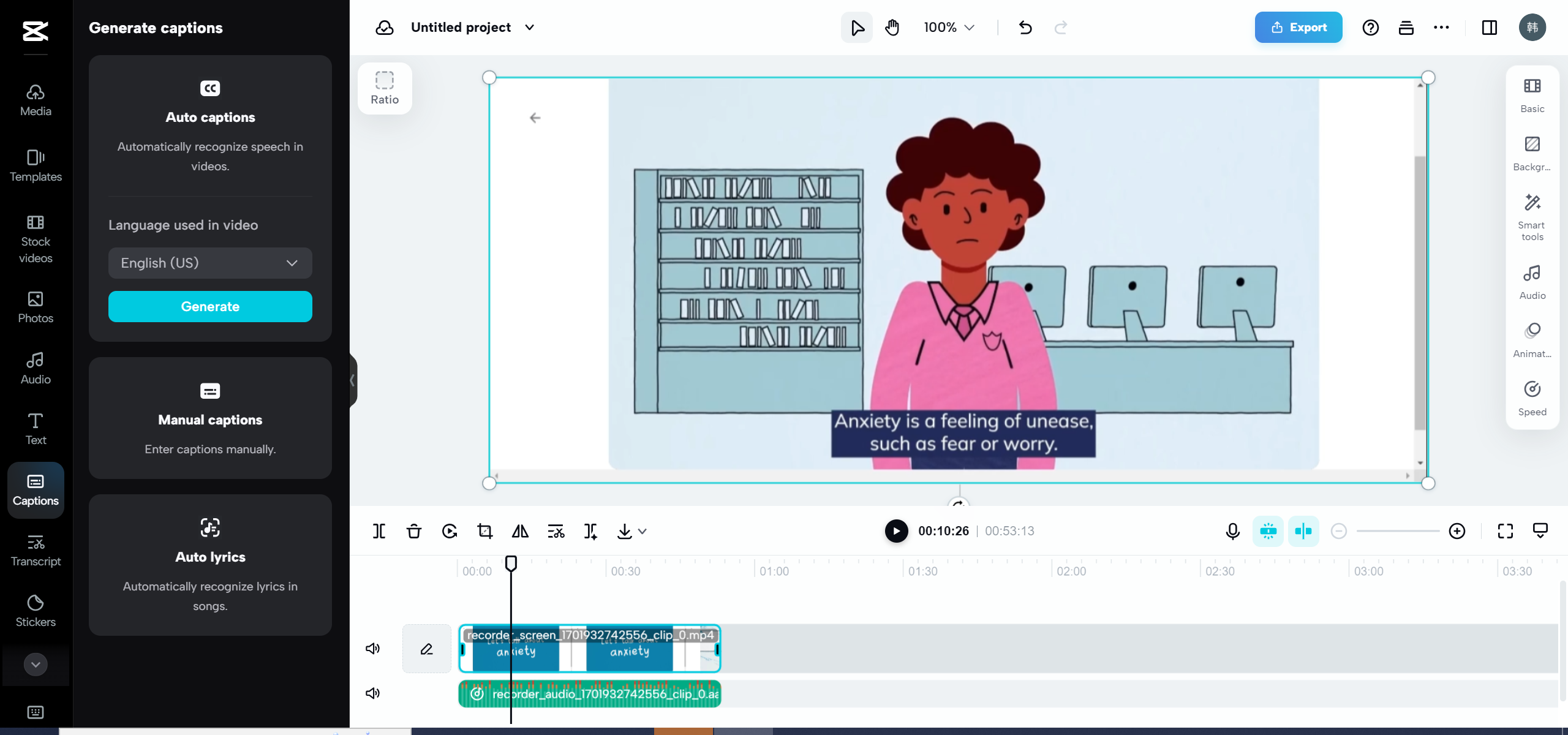The image size is (1568, 735).
Task: Click the microphone record voiceover icon
Action: (x=1232, y=531)
